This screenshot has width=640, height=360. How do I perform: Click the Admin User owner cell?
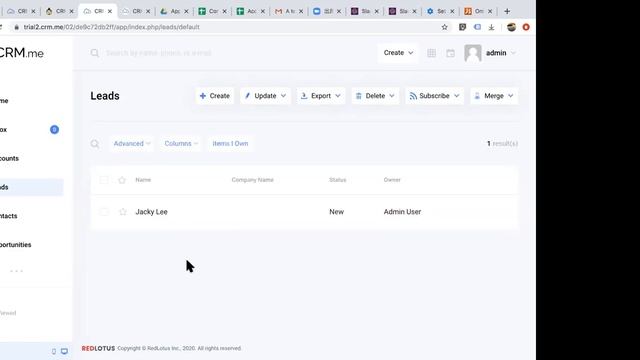click(402, 212)
